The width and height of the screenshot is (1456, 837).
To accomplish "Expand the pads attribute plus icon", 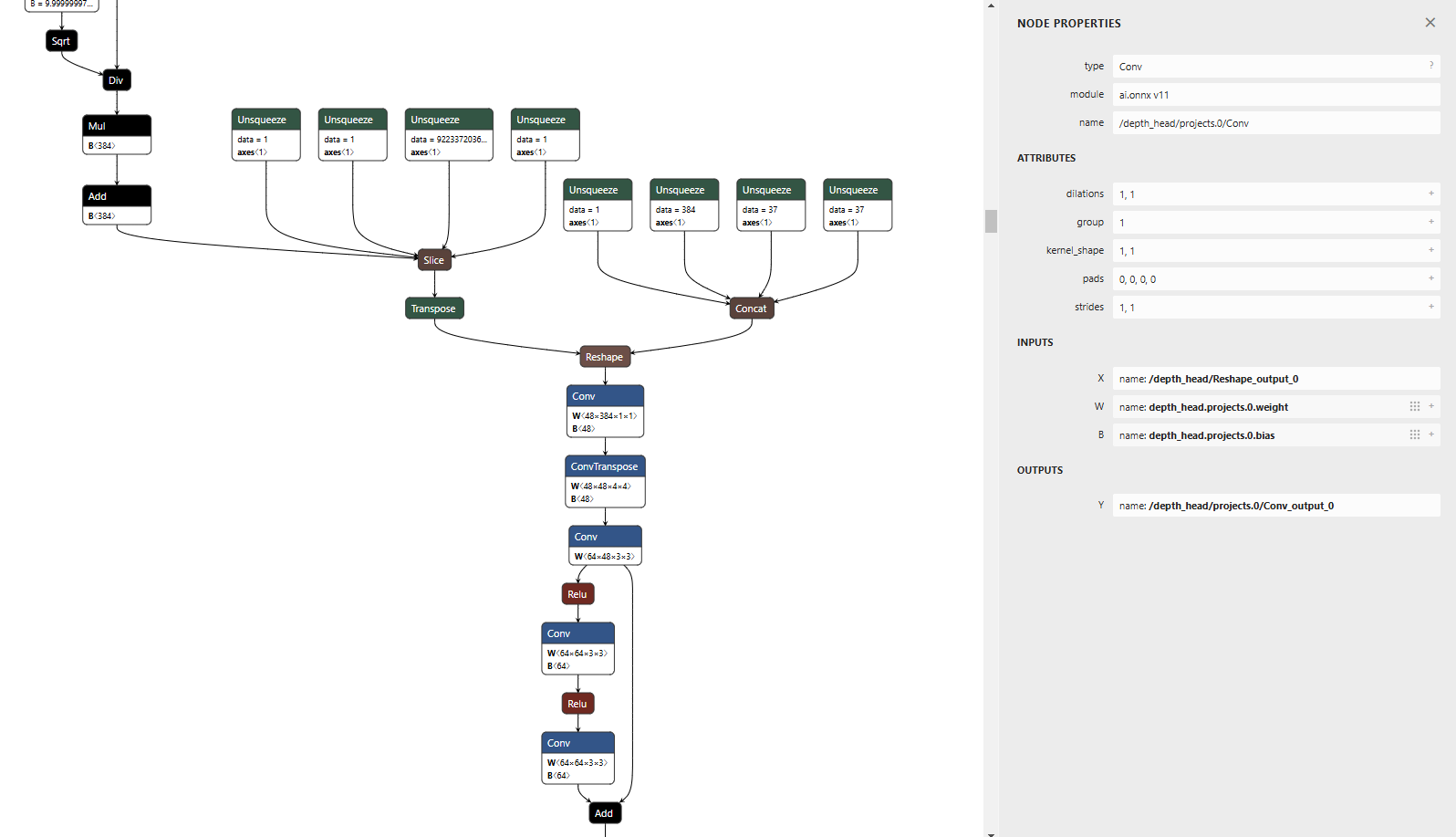I will [x=1430, y=278].
